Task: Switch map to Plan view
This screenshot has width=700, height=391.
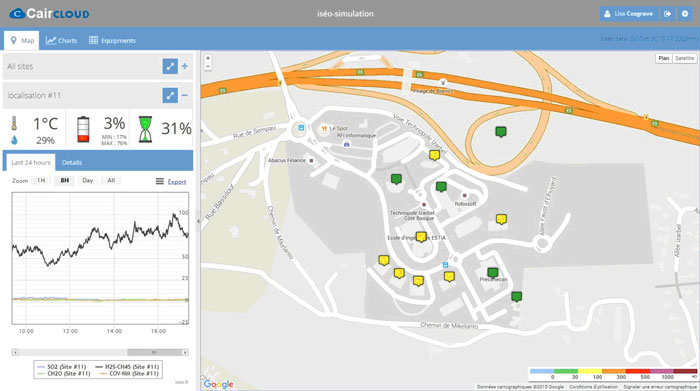Action: point(664,58)
